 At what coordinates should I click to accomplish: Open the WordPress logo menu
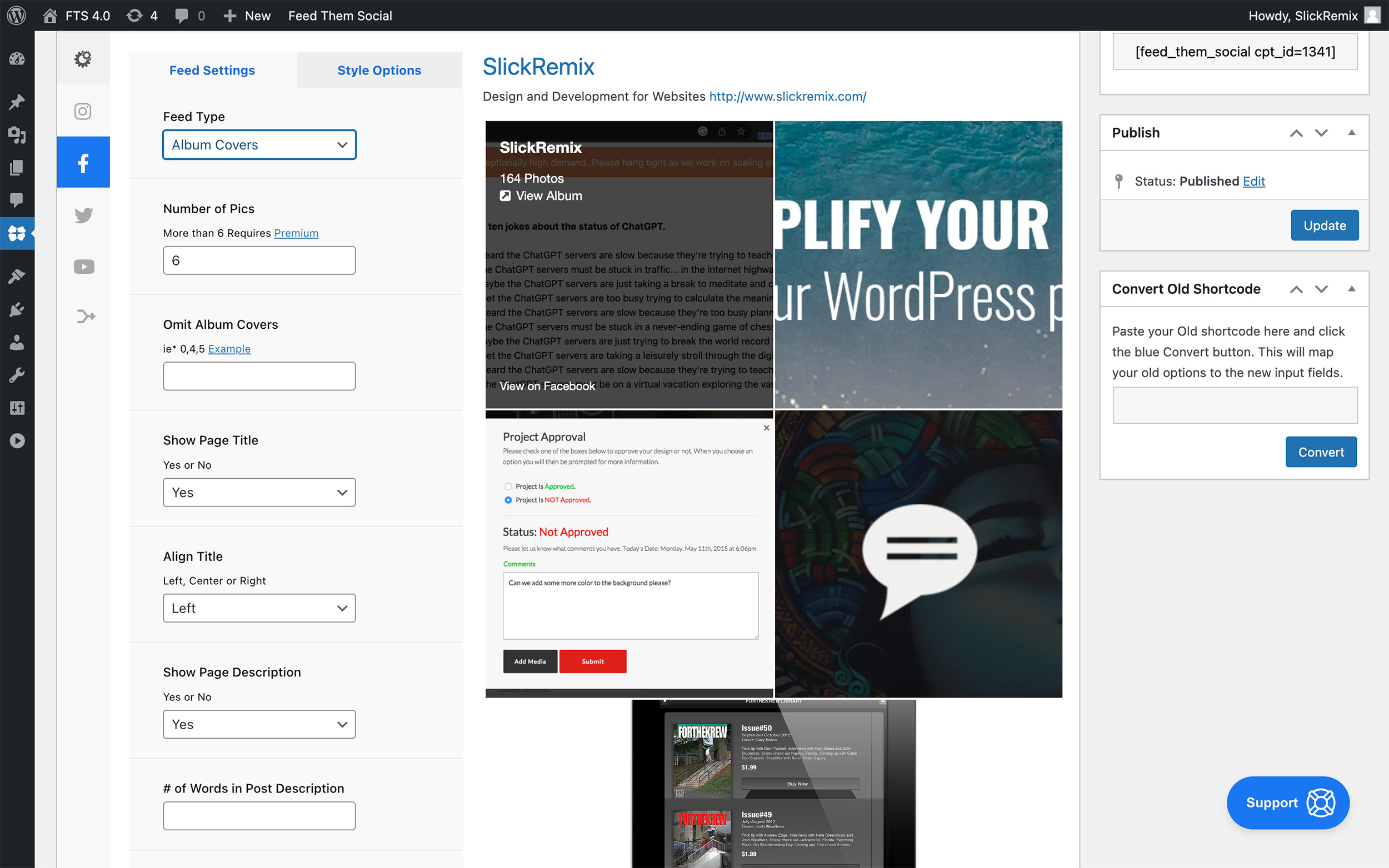point(17,16)
